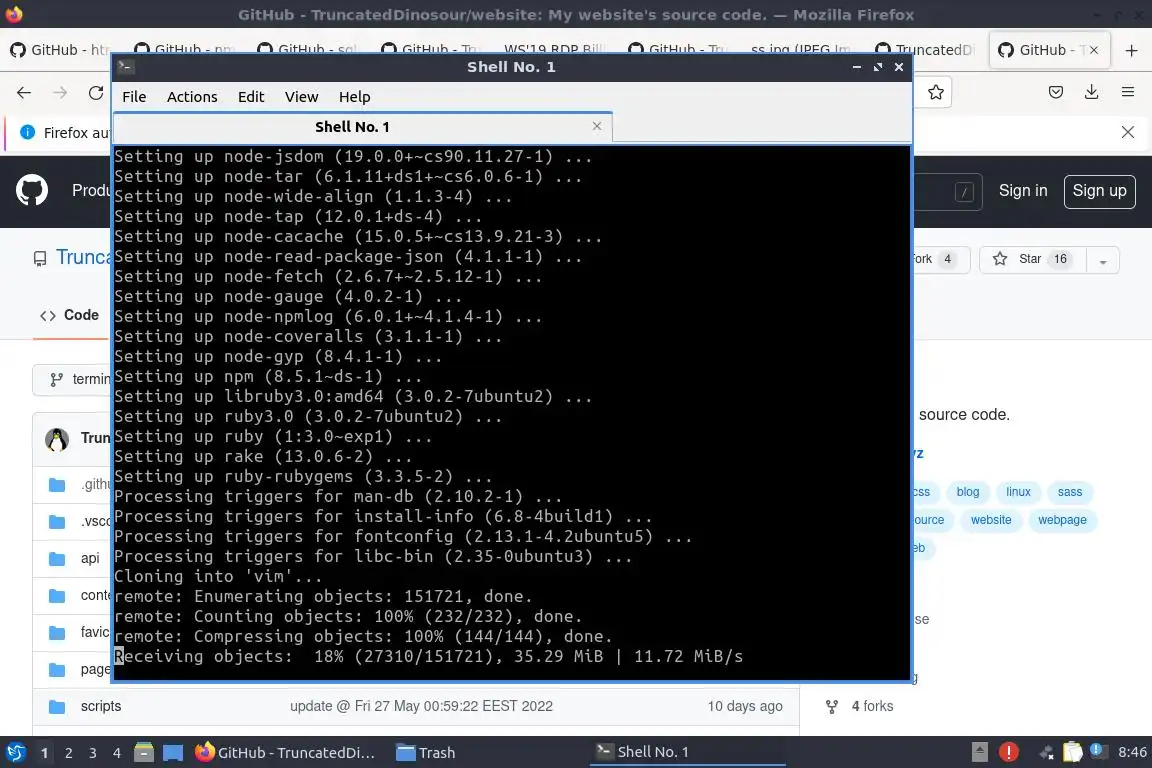The height and width of the screenshot is (768, 1152).
Task: Switch to the Trash taskbar window
Action: point(426,753)
